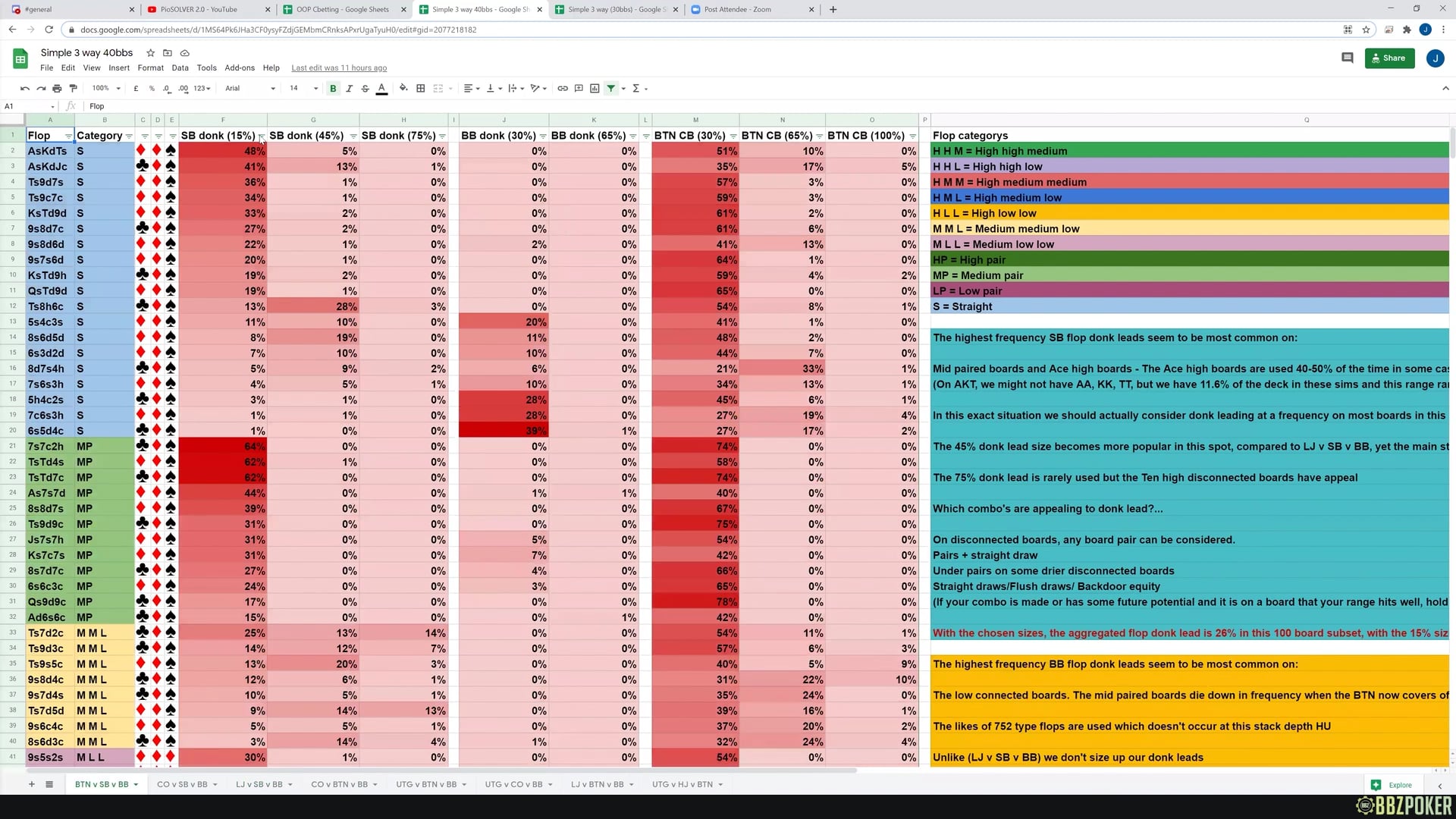Click the undo arrow
The image size is (1456, 819).
[x=25, y=89]
